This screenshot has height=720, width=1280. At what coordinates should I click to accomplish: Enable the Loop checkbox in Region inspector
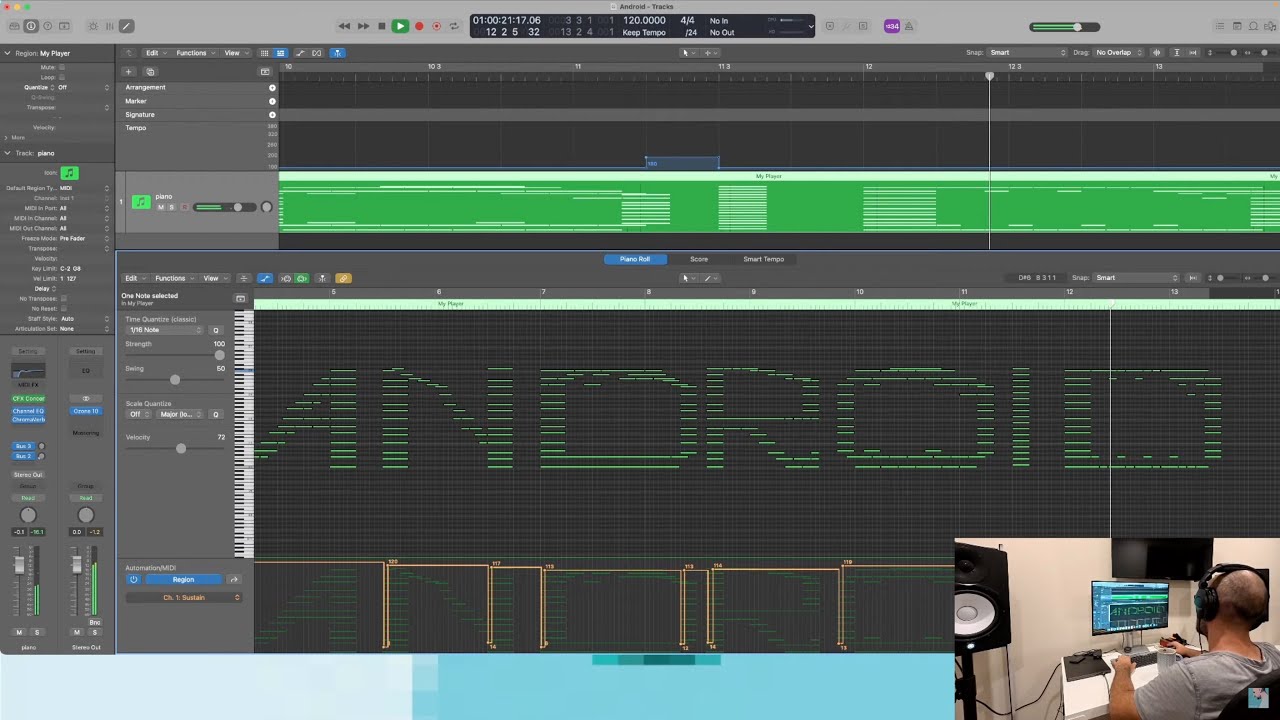coord(62,77)
